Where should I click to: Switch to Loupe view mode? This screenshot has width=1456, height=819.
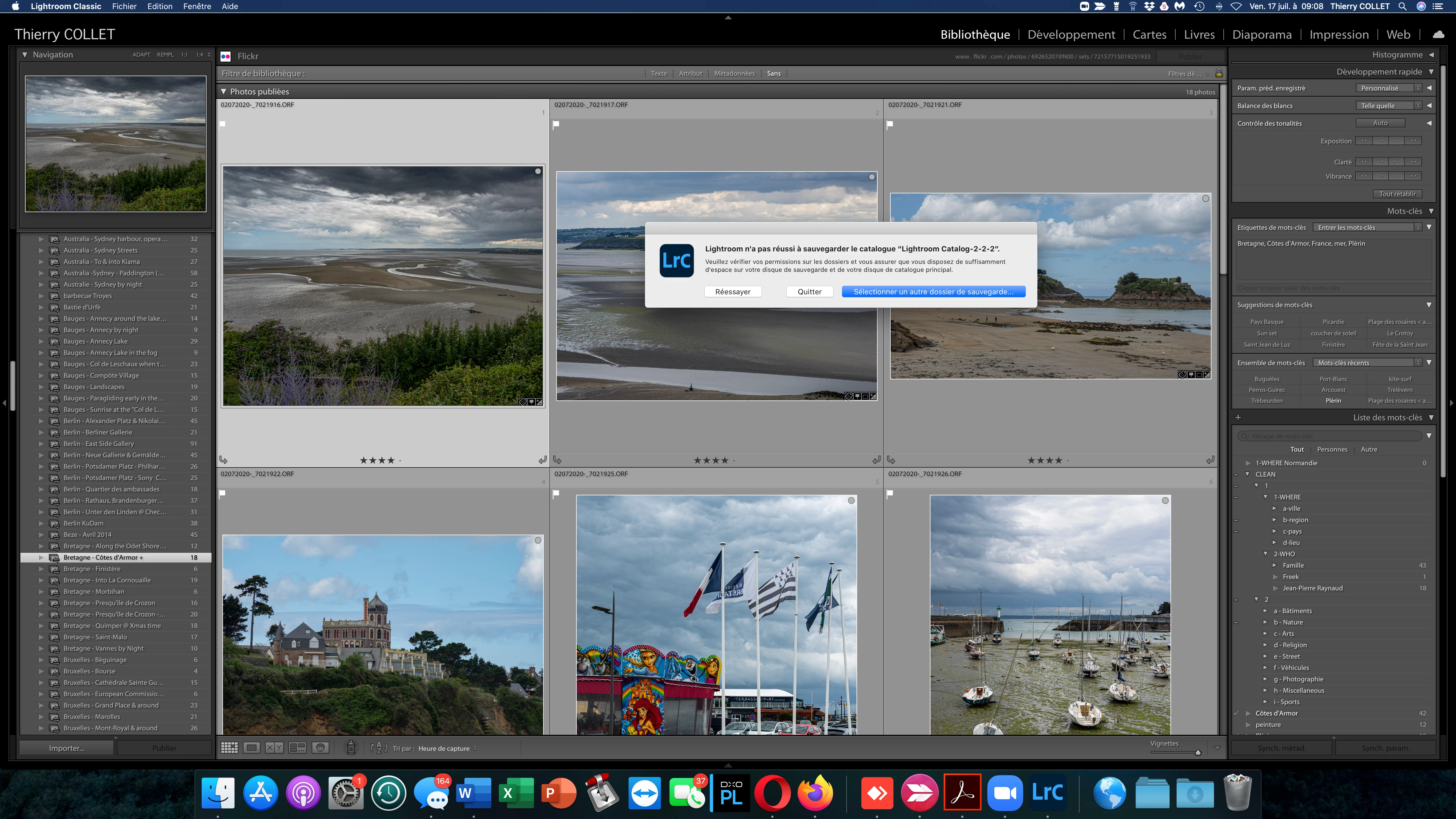pyautogui.click(x=251, y=748)
